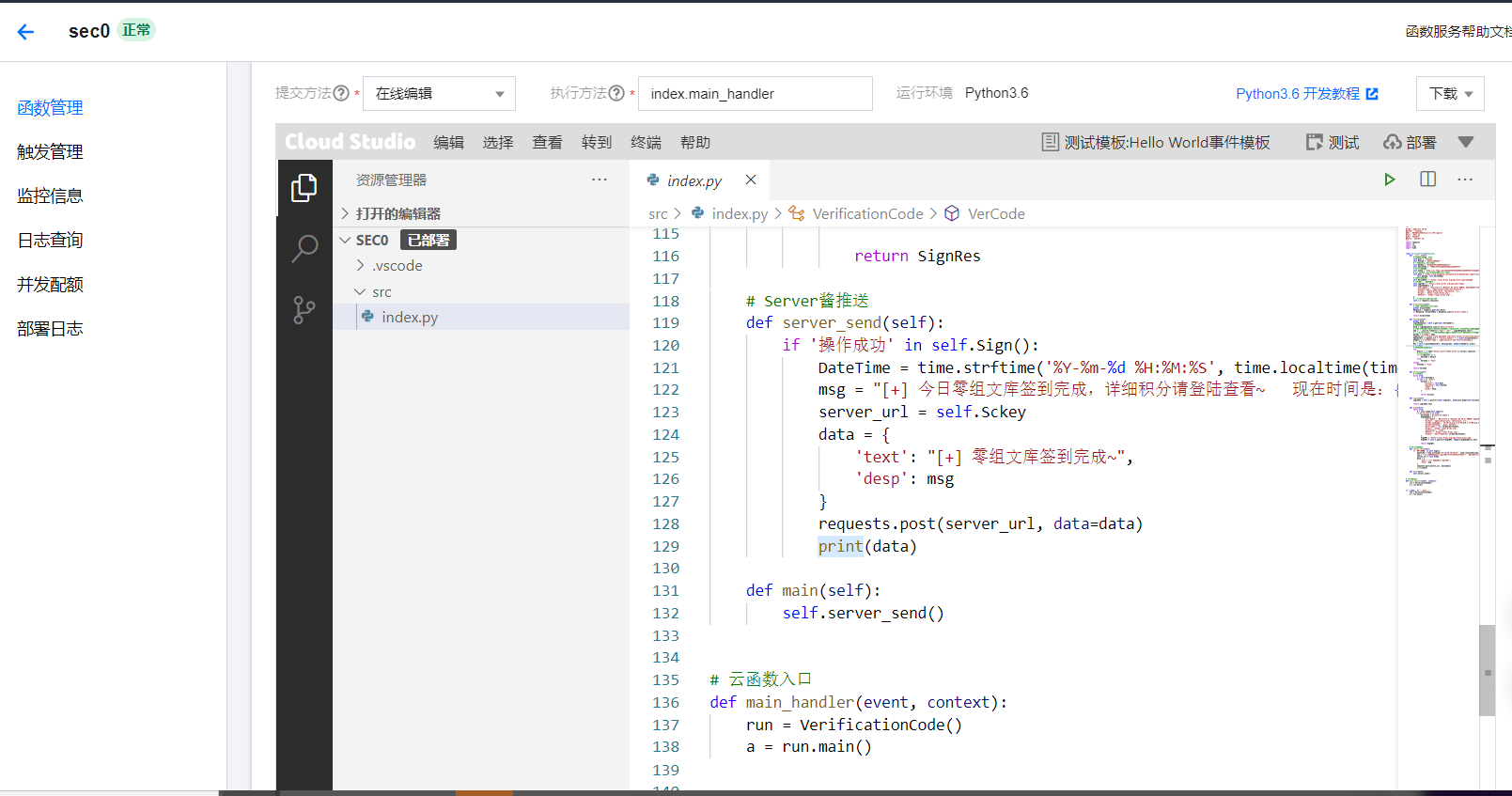Open the 下载 dropdown button
Image resolution: width=1512 pixels, height=796 pixels.
click(1450, 94)
